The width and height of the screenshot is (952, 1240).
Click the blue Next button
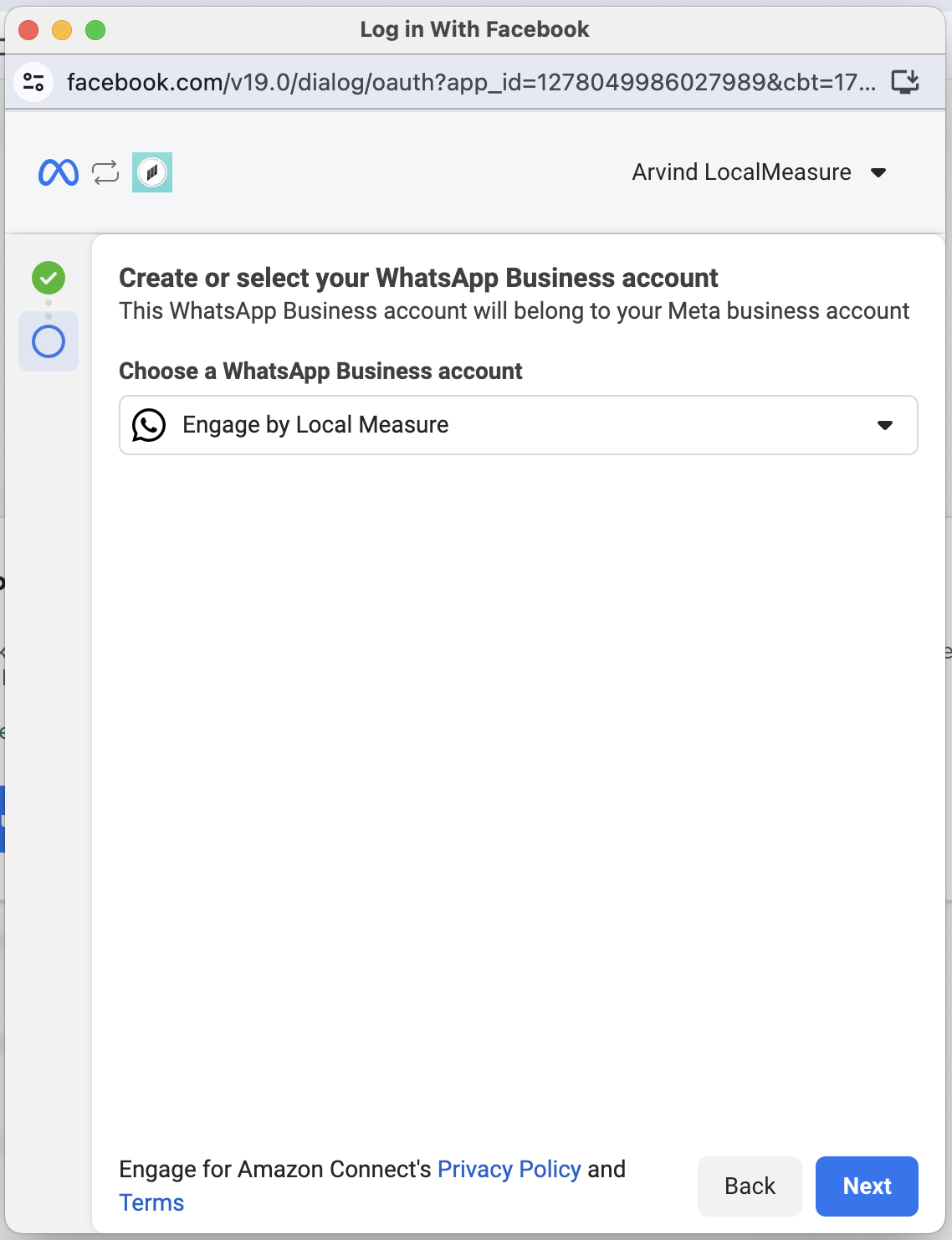867,1186
